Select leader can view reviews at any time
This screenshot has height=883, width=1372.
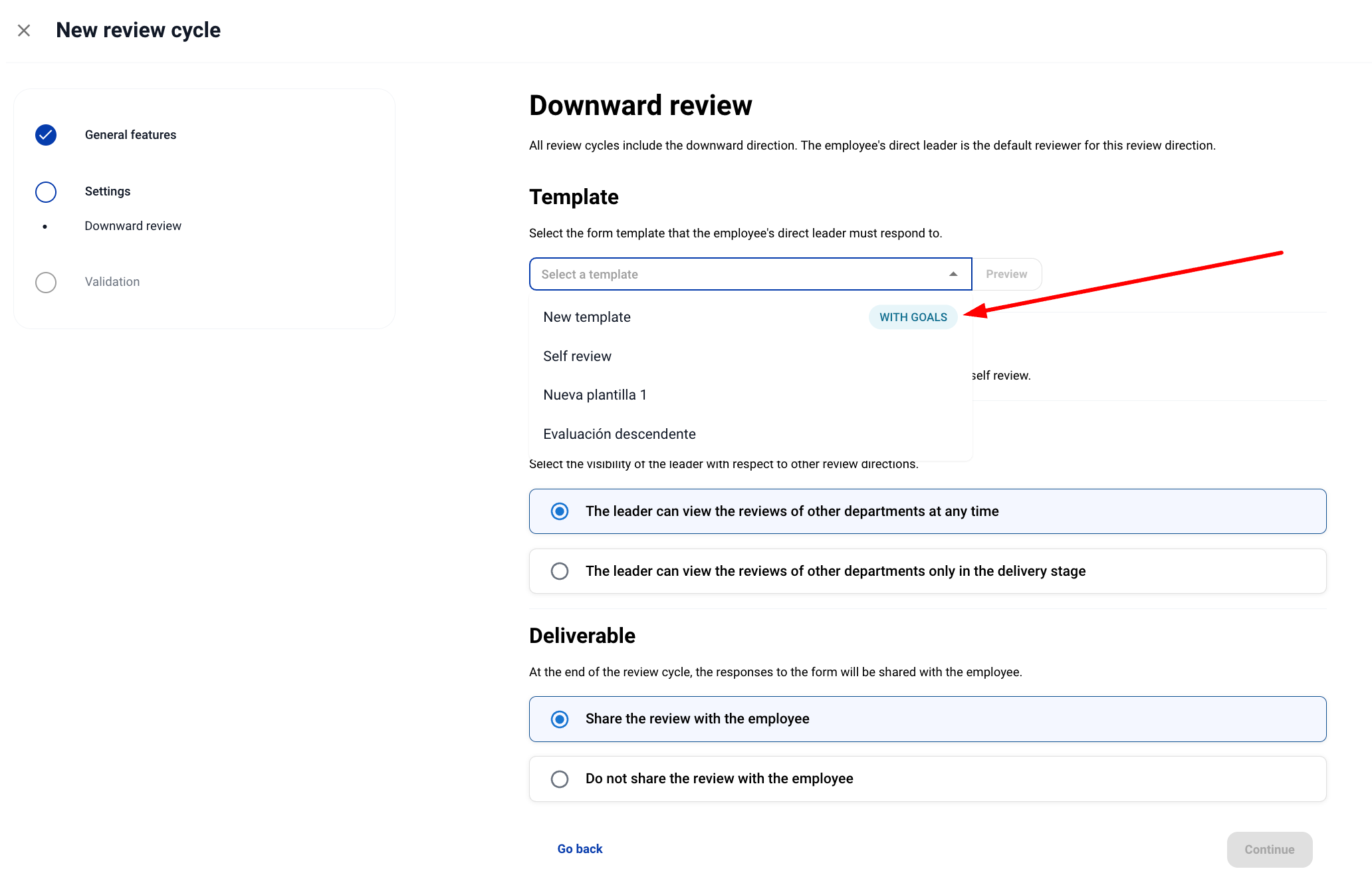coord(560,511)
